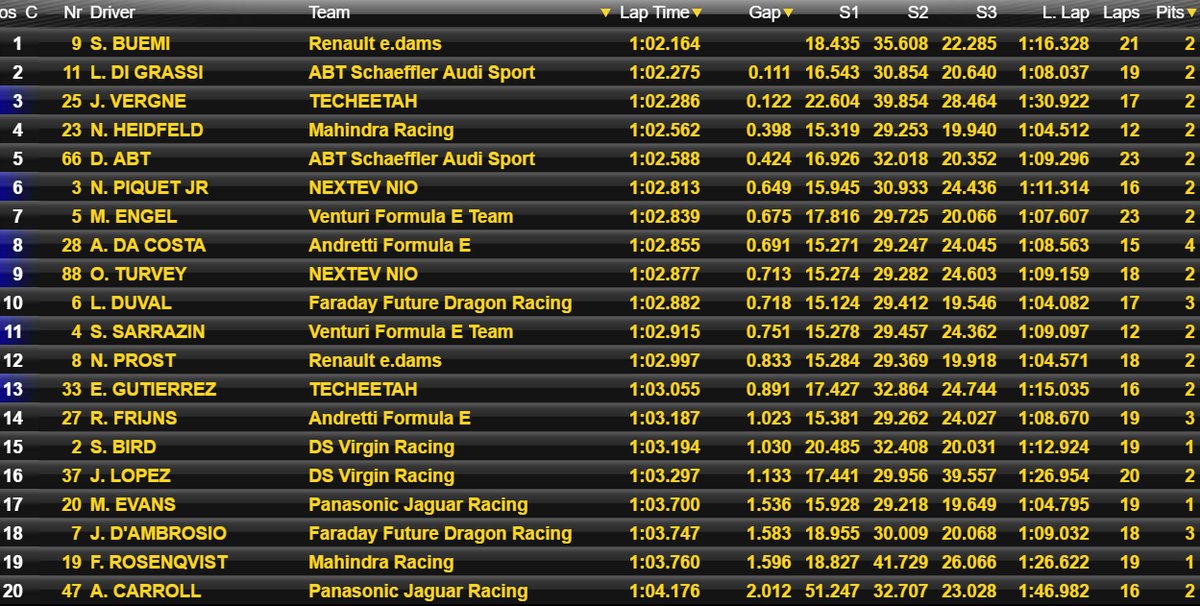This screenshot has width=1200, height=606.
Task: Select driver S. BUEMI
Action: click(131, 44)
